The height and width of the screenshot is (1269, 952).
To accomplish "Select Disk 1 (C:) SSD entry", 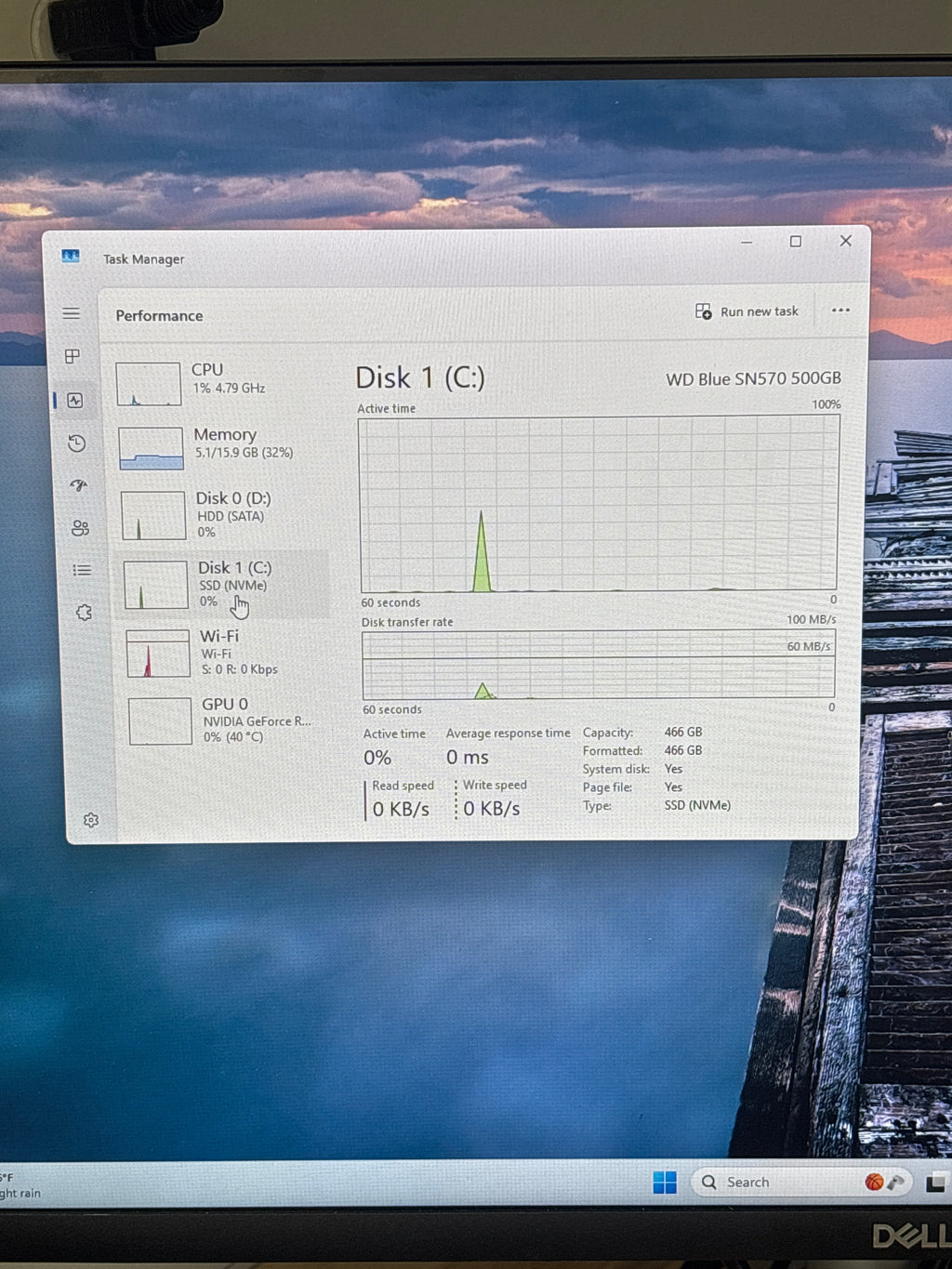I will pos(223,584).
